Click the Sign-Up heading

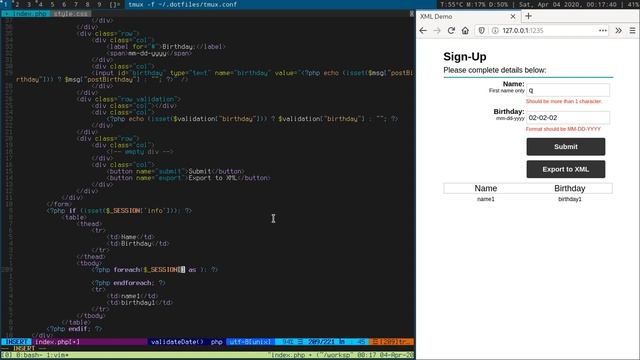click(465, 57)
